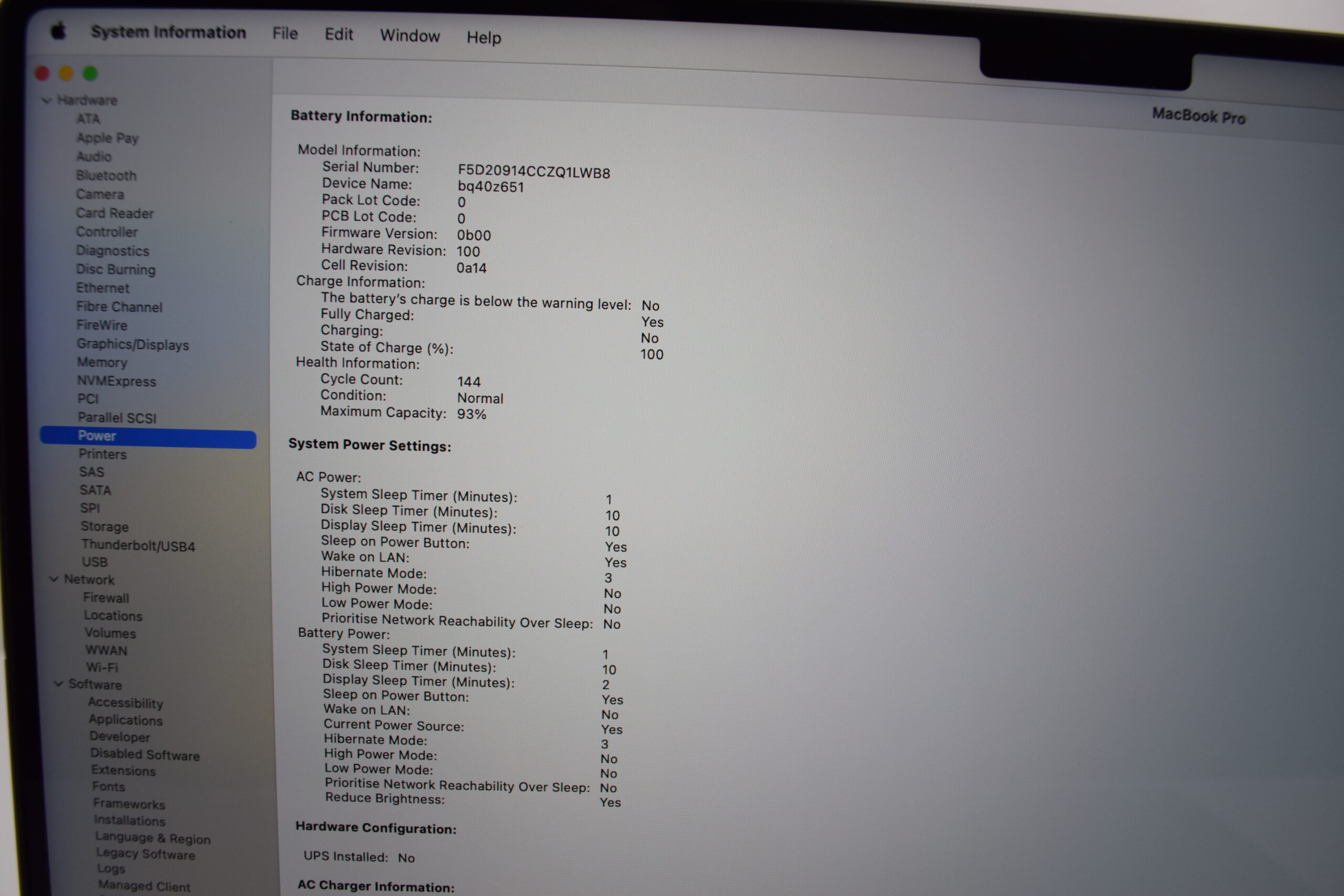Select Storage in the sidebar

104,527
